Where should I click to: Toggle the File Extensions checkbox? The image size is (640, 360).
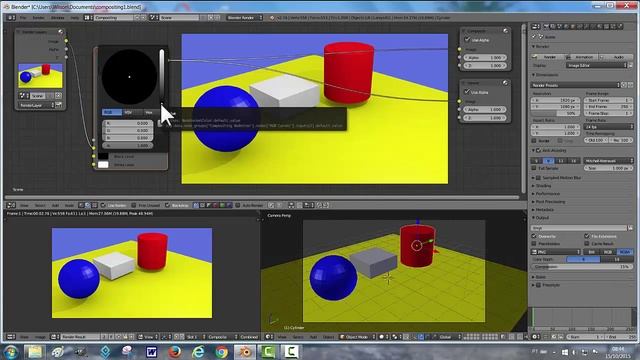point(587,236)
